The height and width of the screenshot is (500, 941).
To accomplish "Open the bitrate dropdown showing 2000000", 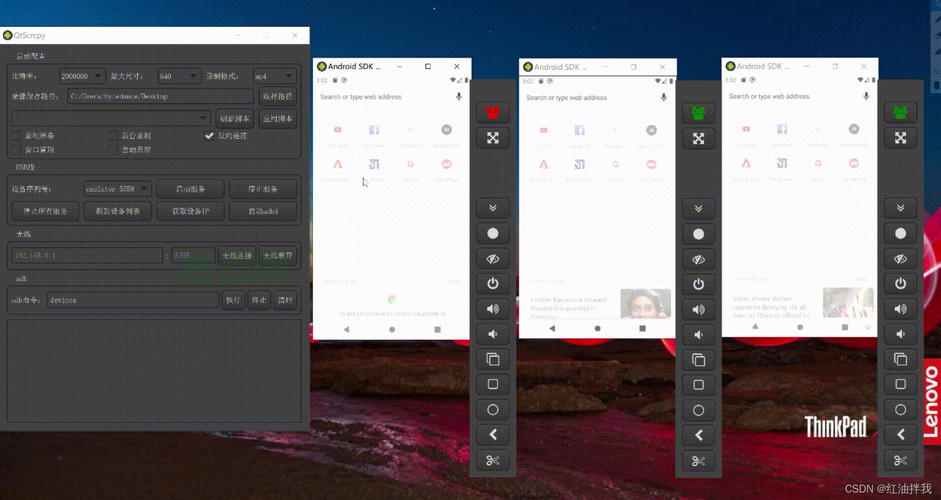I will 81,76.
